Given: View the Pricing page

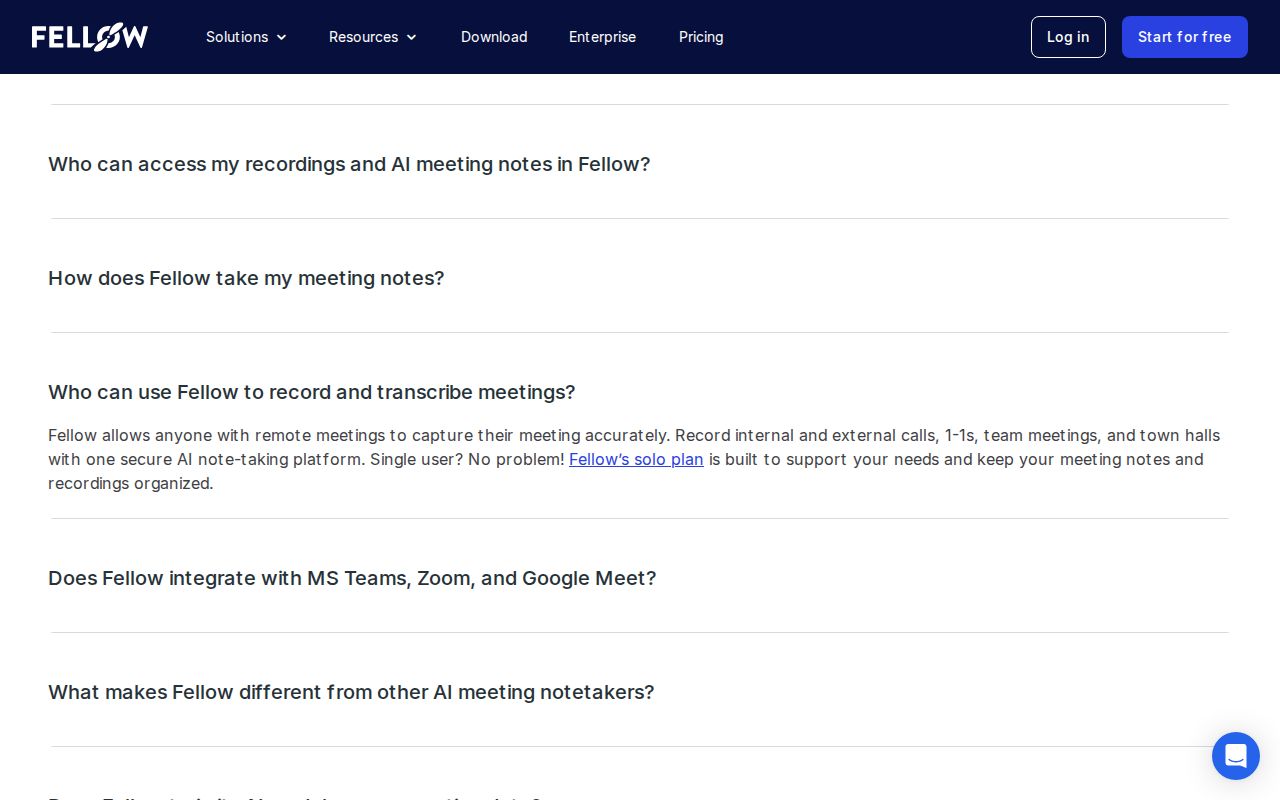Looking at the screenshot, I should pyautogui.click(x=701, y=37).
